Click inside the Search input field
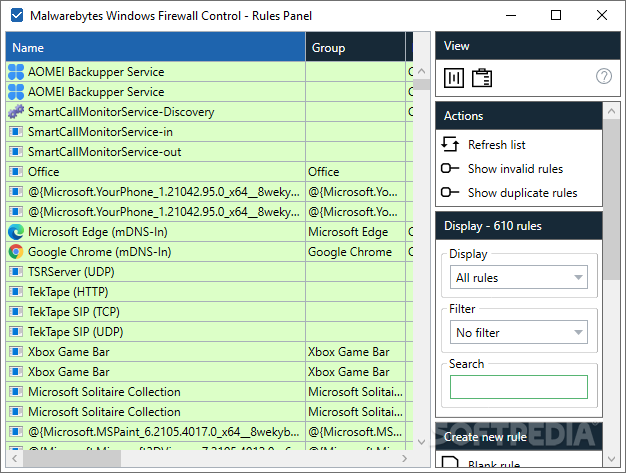Screen dimensions: 626x473 519,387
